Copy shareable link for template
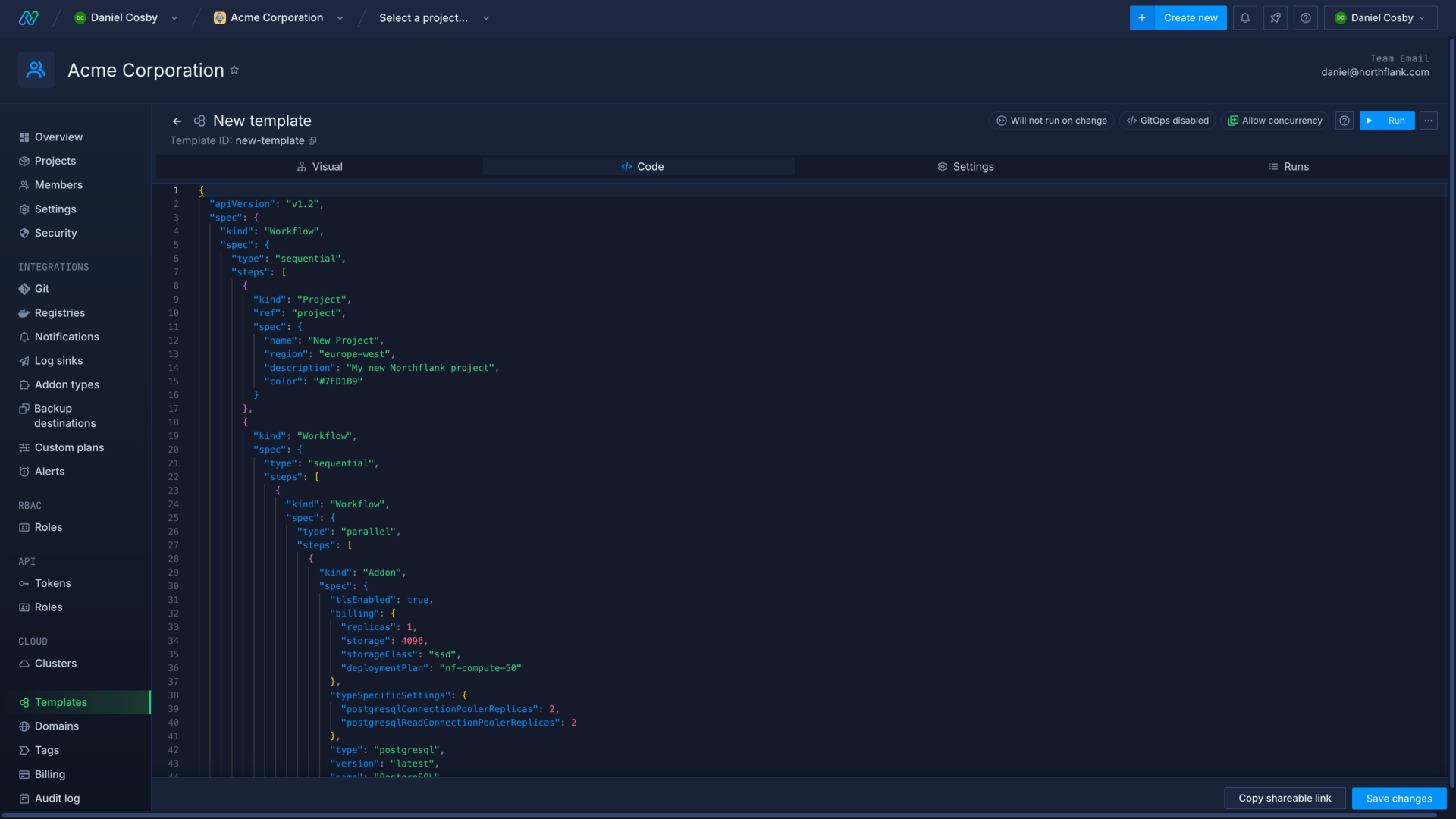The height and width of the screenshot is (819, 1456). click(1284, 798)
